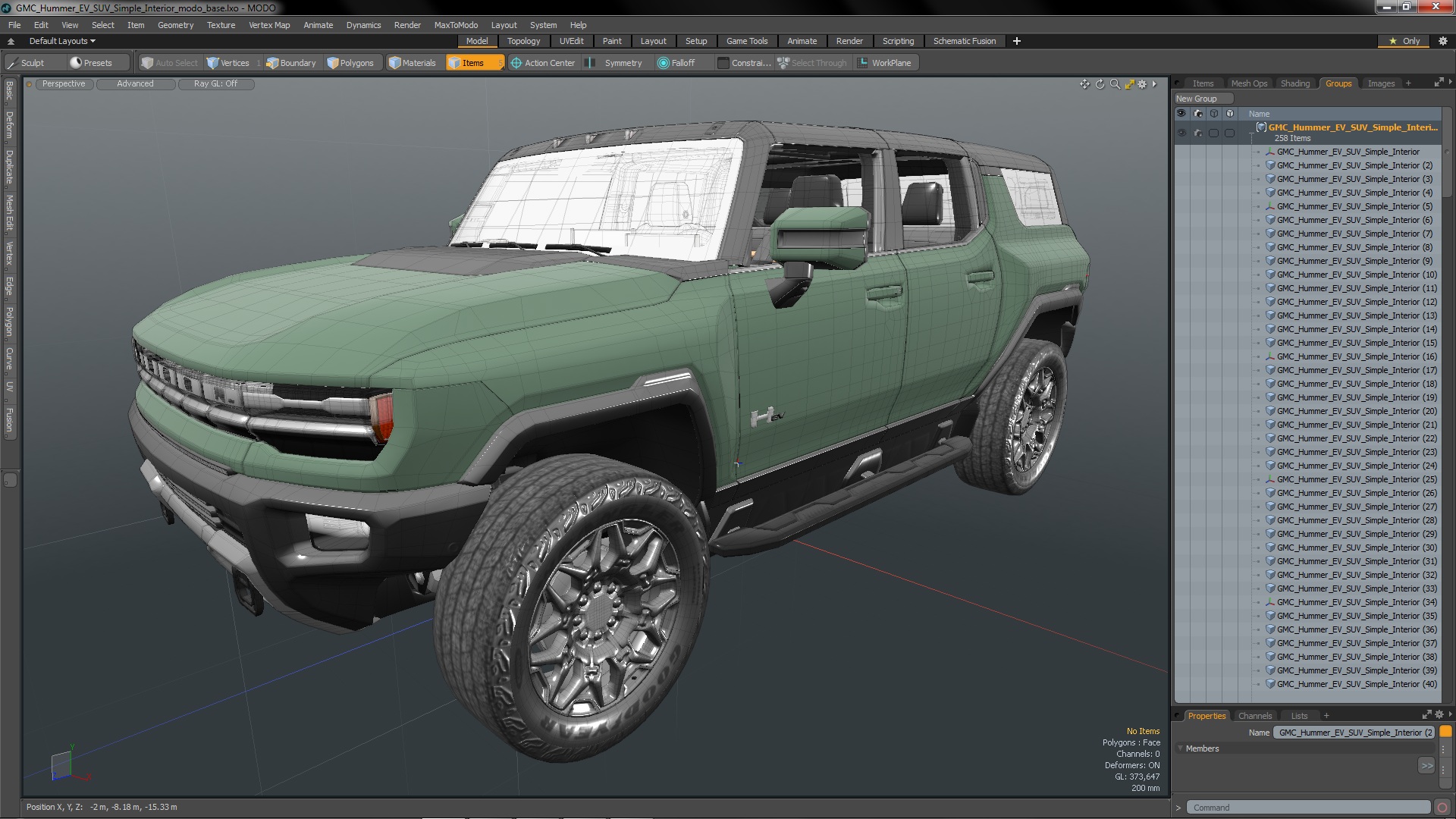Toggle Select Through
Screen dimensions: 1456x819
[812, 63]
